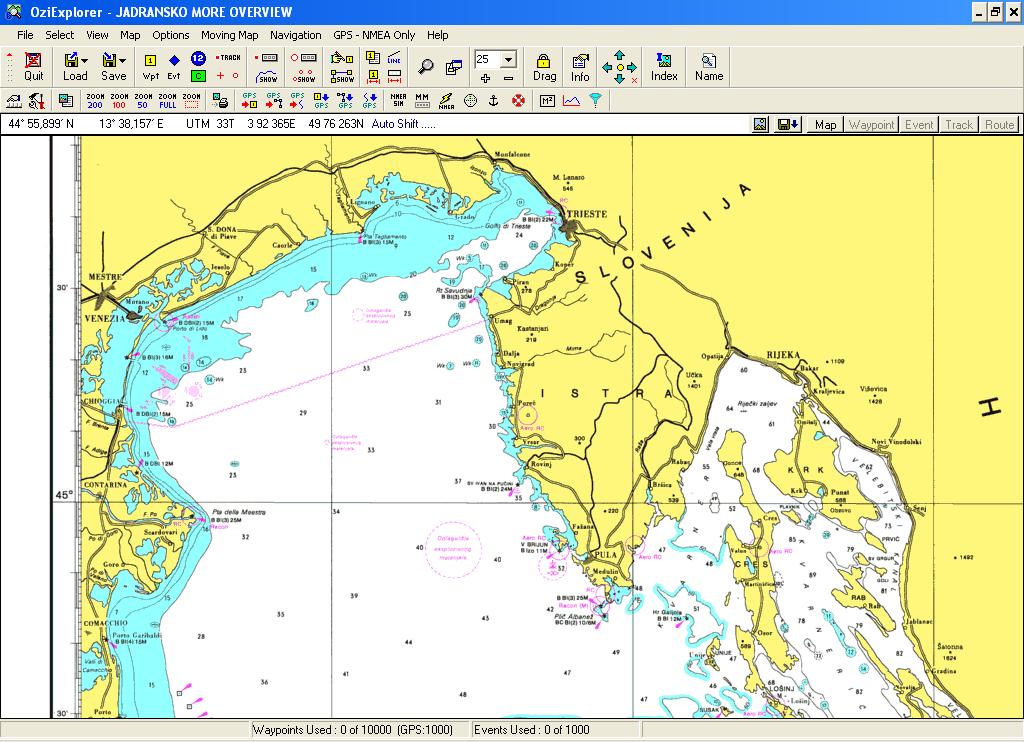The height and width of the screenshot is (742, 1024).
Task: Expand the Load dropdown arrow
Action: 85,60
